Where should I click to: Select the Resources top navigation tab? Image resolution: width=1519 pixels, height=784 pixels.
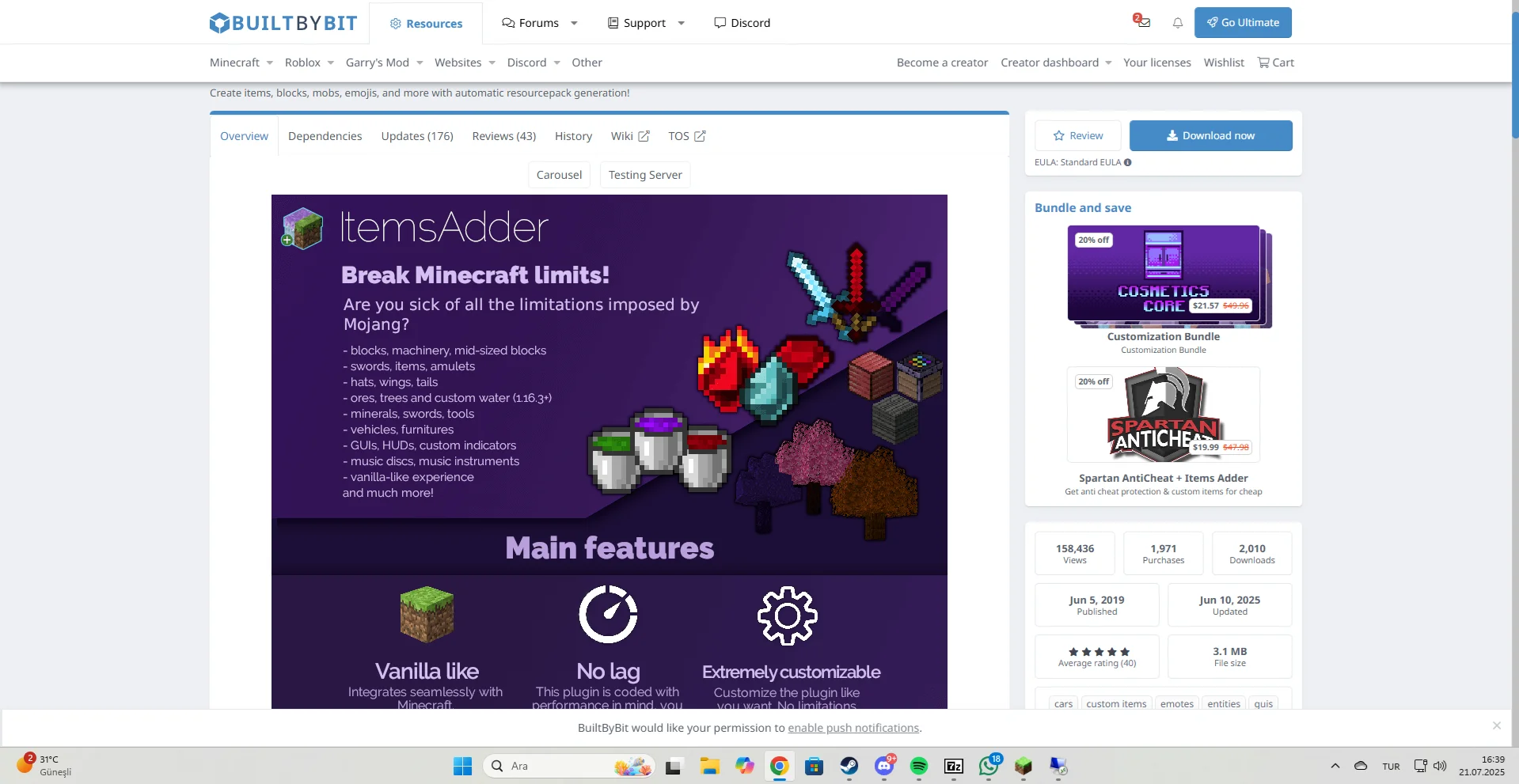click(426, 24)
